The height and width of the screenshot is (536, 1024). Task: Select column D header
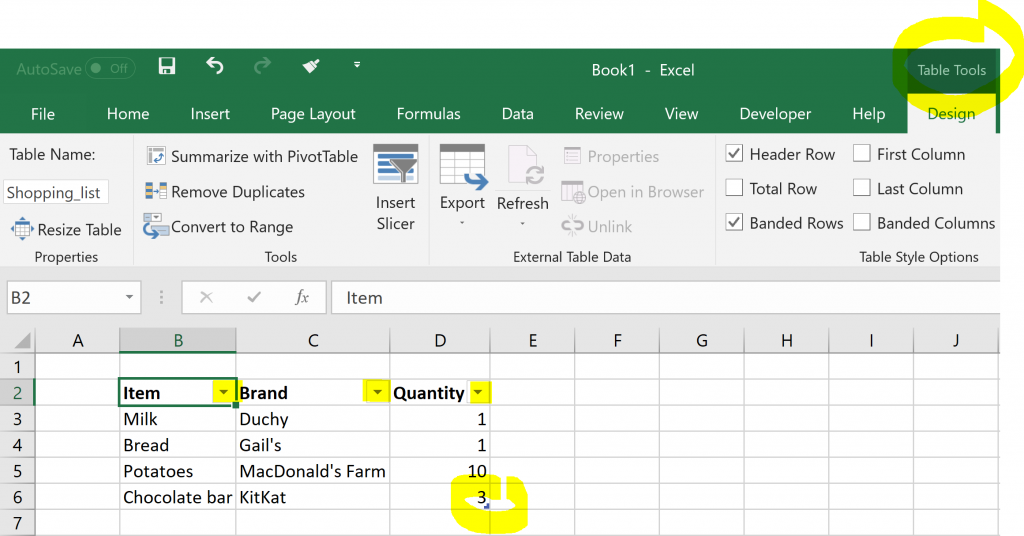[x=440, y=340]
